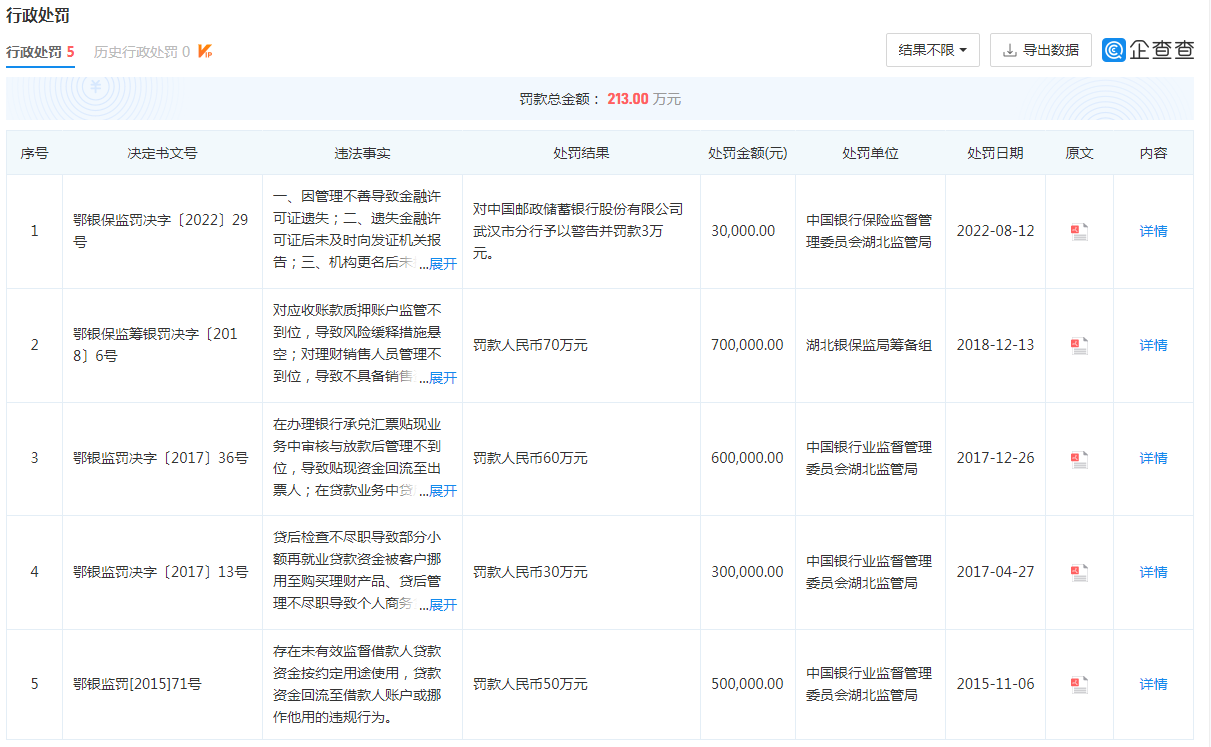Image resolution: width=1211 pixels, height=747 pixels.
Task: Click the VIP badge next to 历史行政处罚
Action: click(205, 51)
